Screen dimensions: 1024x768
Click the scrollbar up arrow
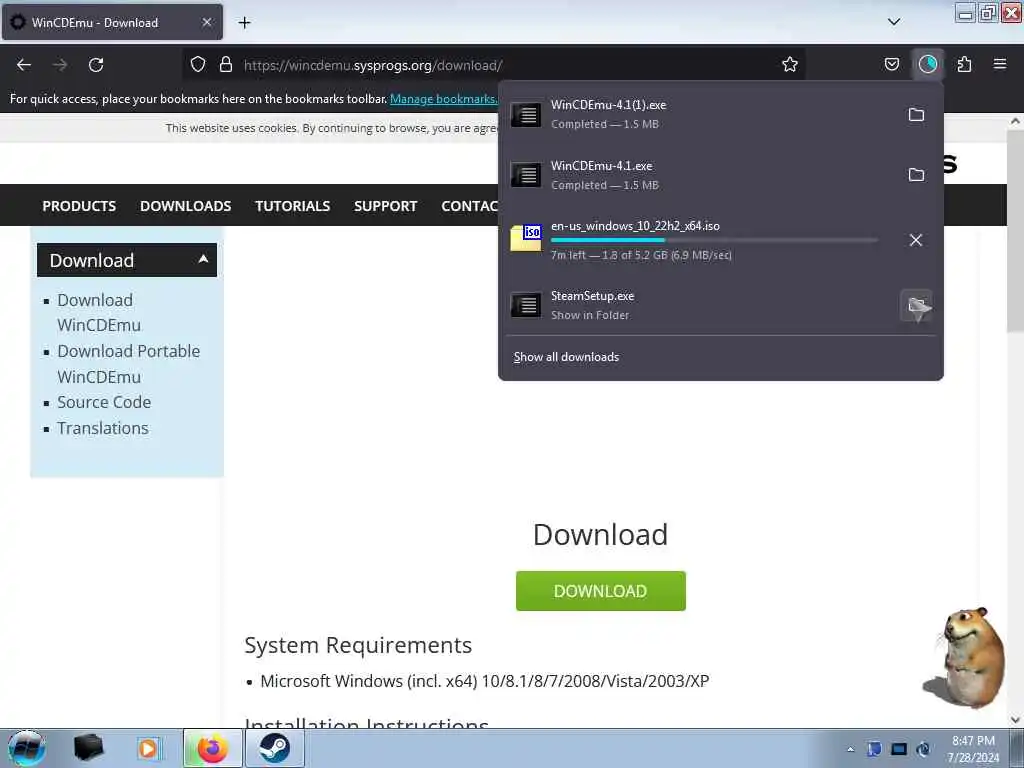click(1016, 121)
